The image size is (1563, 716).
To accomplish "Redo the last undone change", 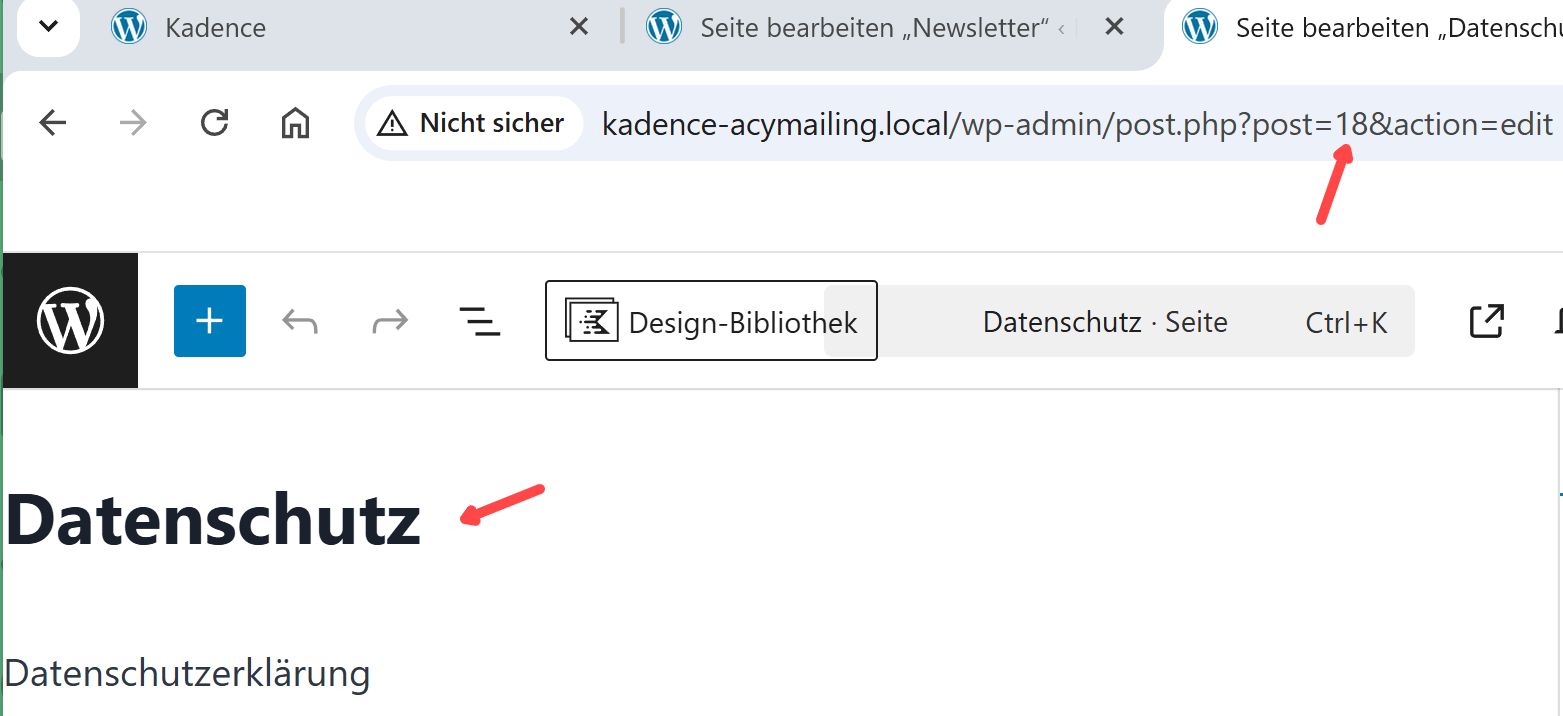I will tap(390, 321).
